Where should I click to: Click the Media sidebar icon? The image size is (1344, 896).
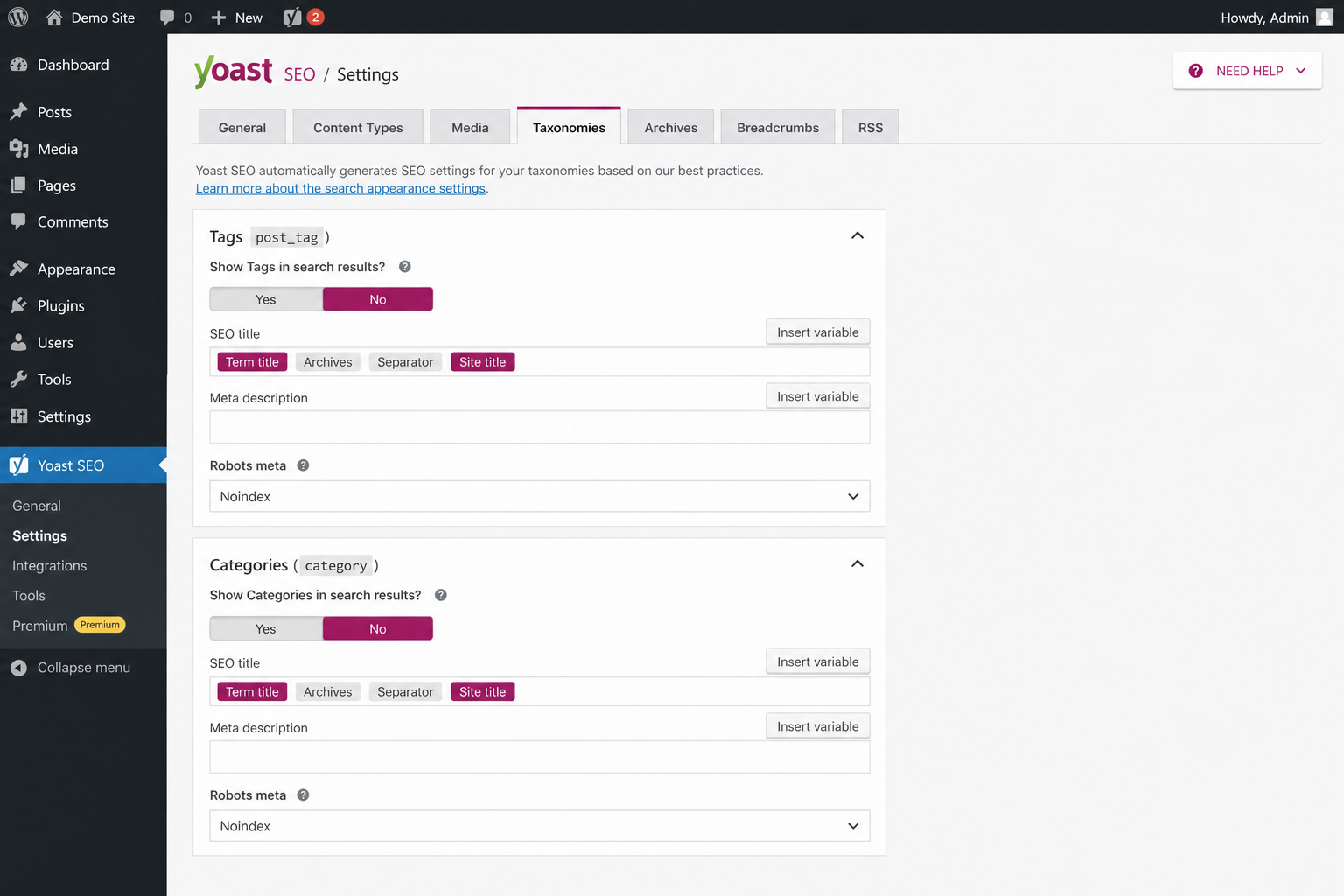18,149
